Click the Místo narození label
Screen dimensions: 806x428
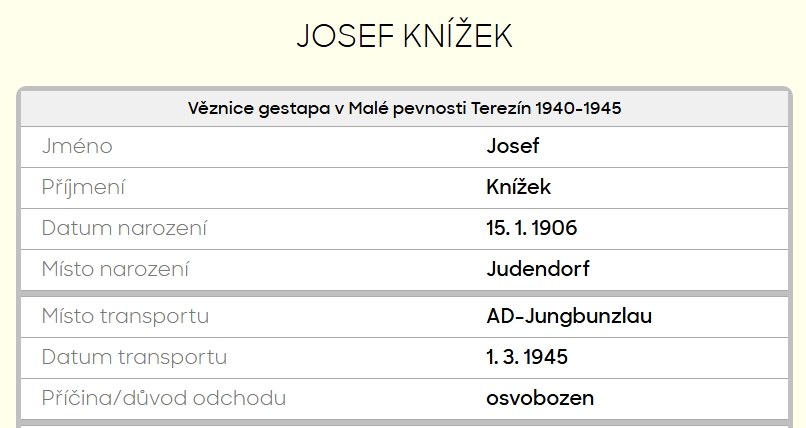tap(115, 269)
